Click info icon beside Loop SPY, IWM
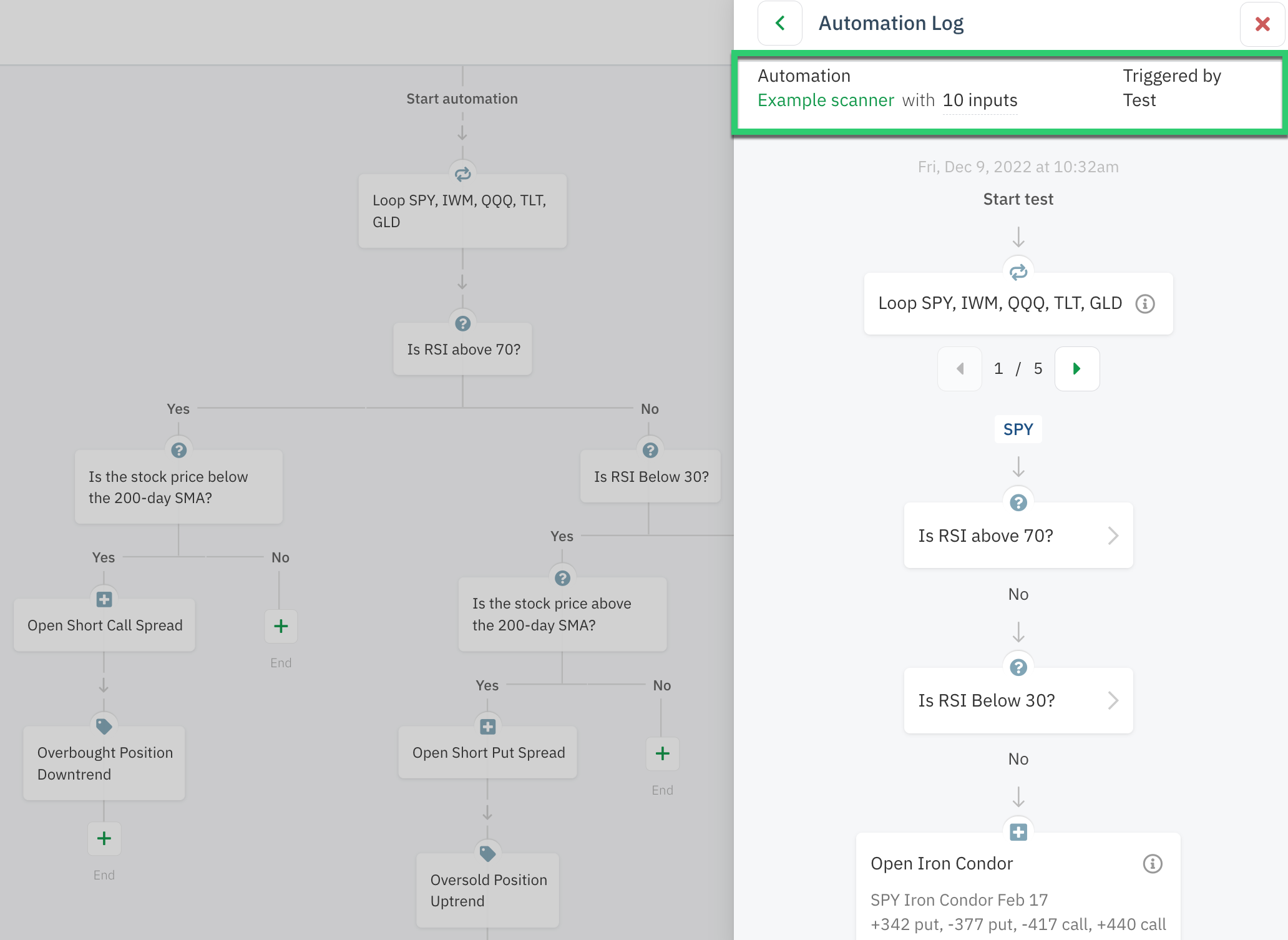The image size is (1288, 940). click(1145, 304)
